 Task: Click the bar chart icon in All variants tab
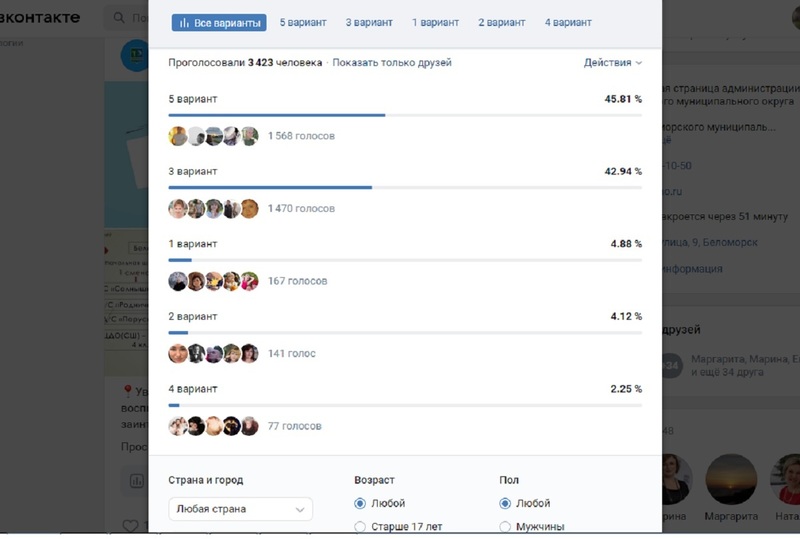click(185, 22)
